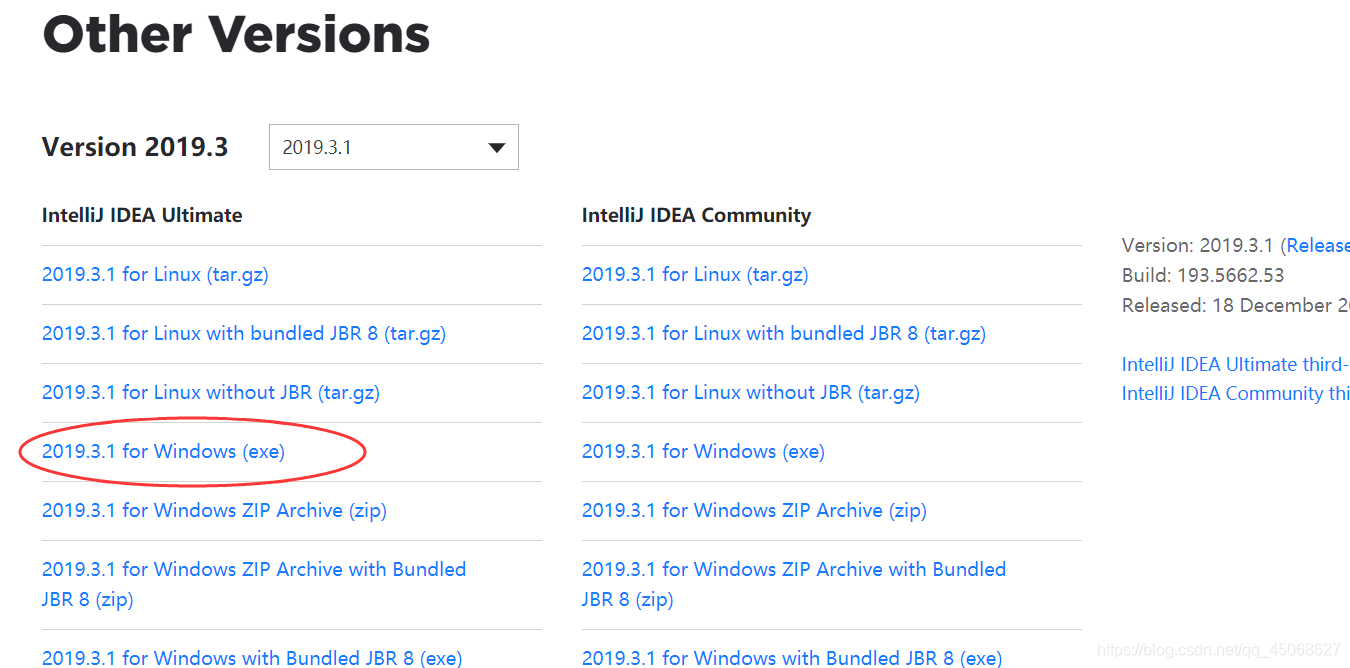Download Ultimate 2019.3.1 for Windows (exe)

(163, 451)
